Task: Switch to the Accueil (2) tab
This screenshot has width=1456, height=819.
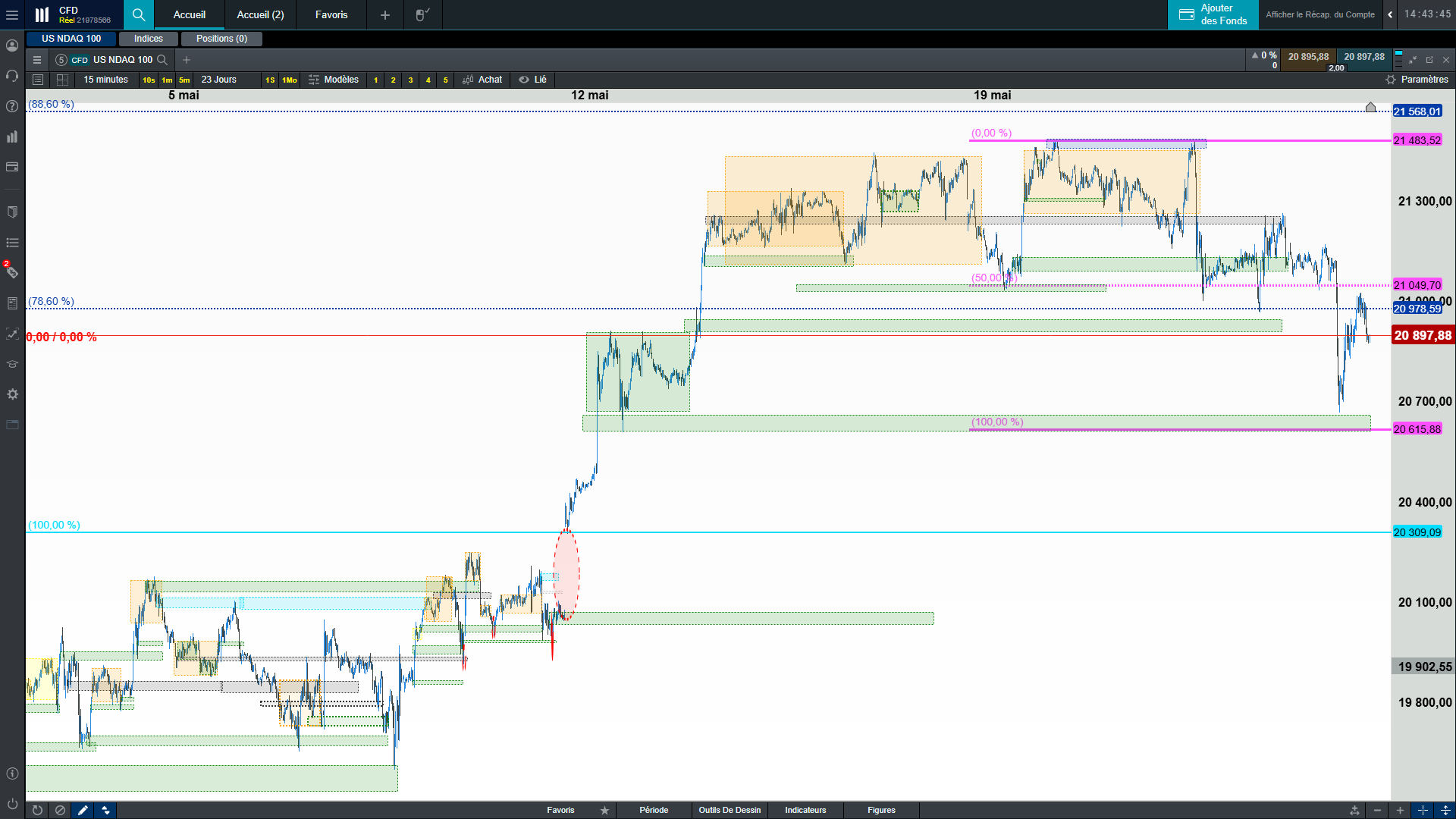Action: (x=260, y=14)
